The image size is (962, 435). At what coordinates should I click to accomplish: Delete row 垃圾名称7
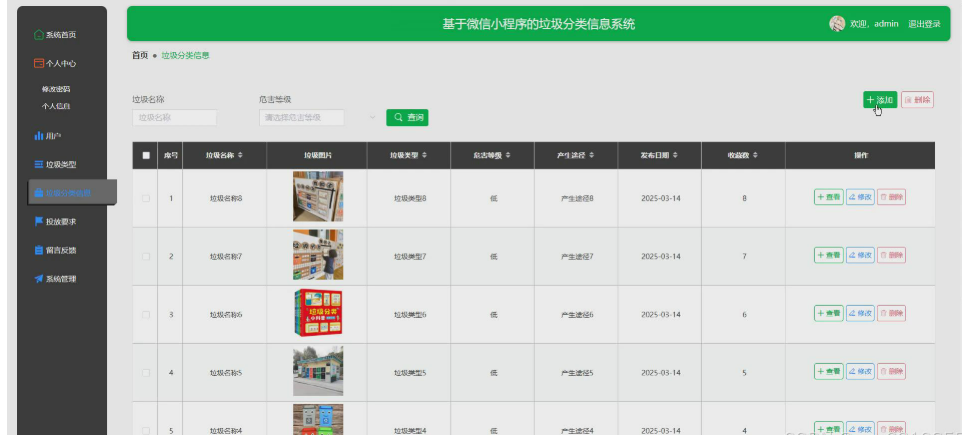891,255
